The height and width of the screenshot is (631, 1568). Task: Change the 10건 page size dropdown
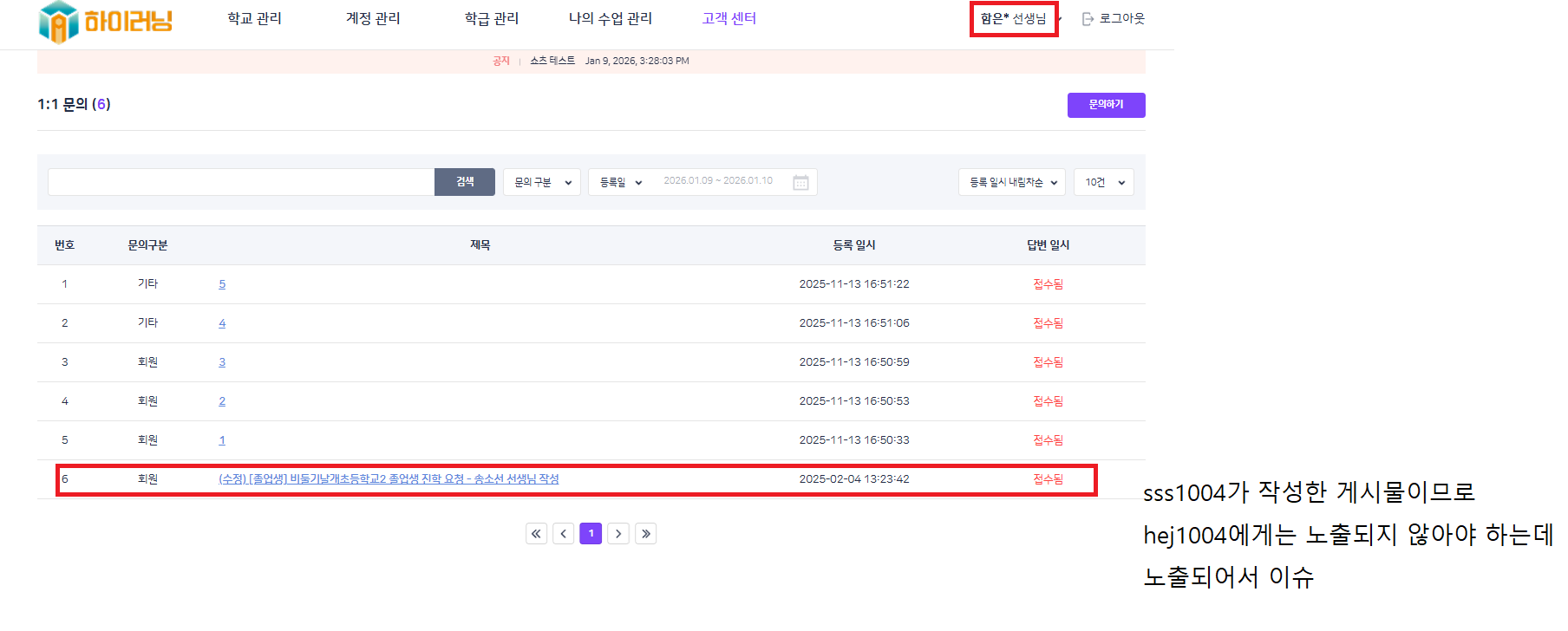click(1103, 182)
